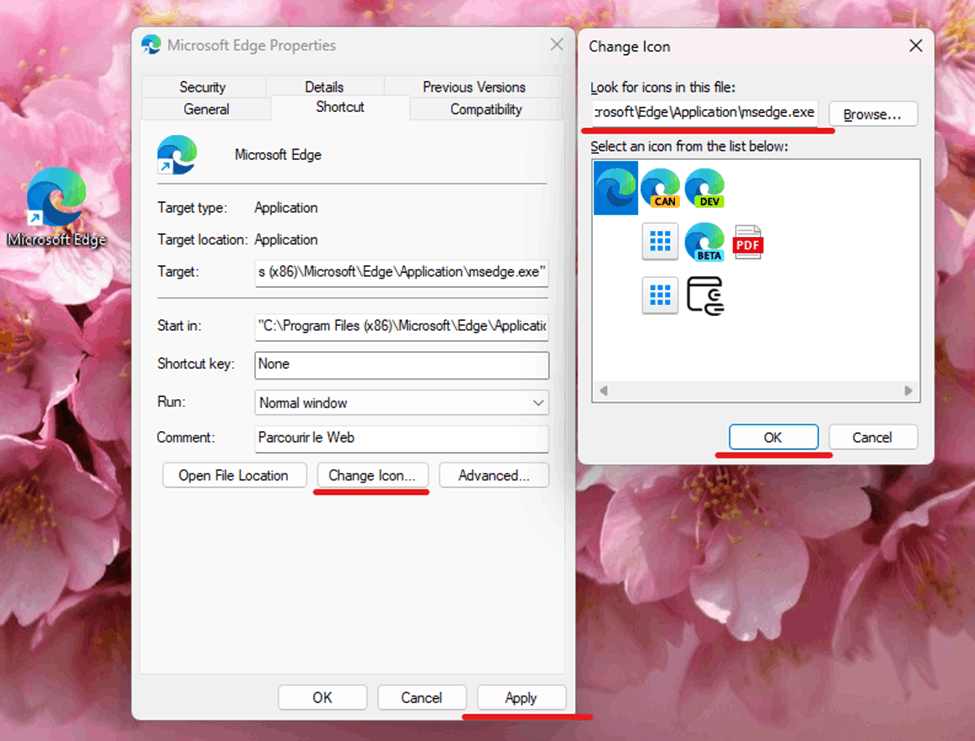Confirm with OK in Change Icon dialog
This screenshot has height=741, width=975.
pyautogui.click(x=774, y=437)
